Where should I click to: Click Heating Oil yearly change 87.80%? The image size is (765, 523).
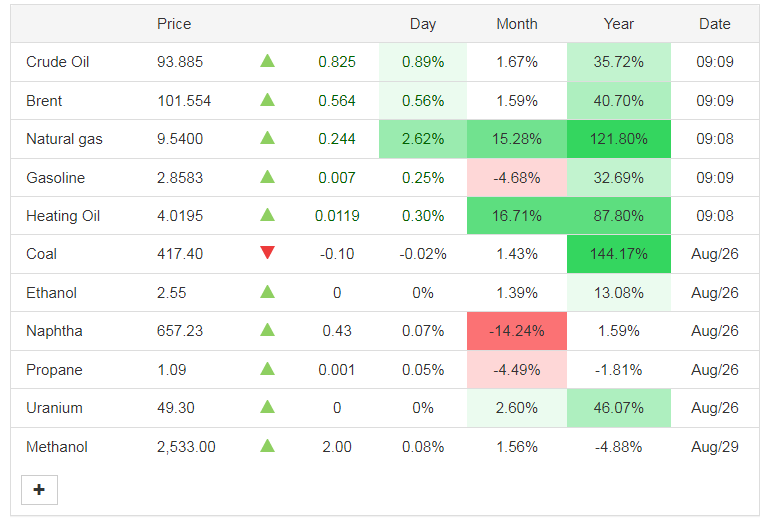pyautogui.click(x=619, y=216)
